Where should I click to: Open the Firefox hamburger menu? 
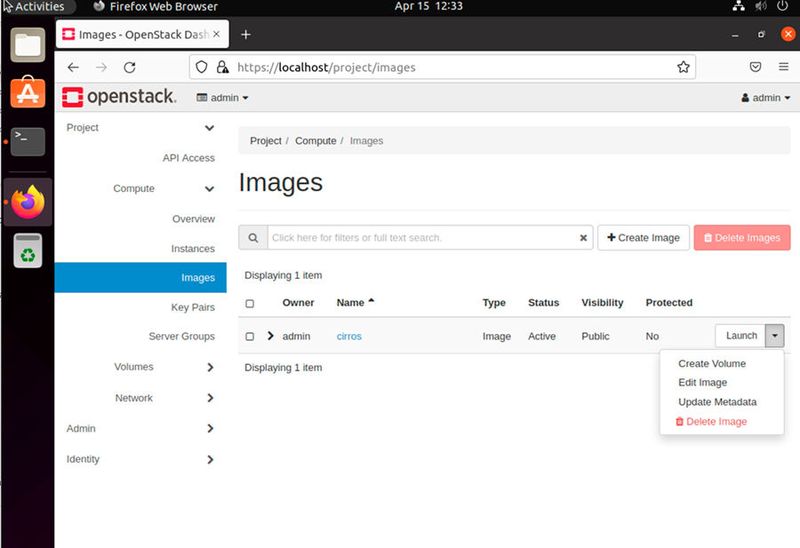[x=784, y=67]
